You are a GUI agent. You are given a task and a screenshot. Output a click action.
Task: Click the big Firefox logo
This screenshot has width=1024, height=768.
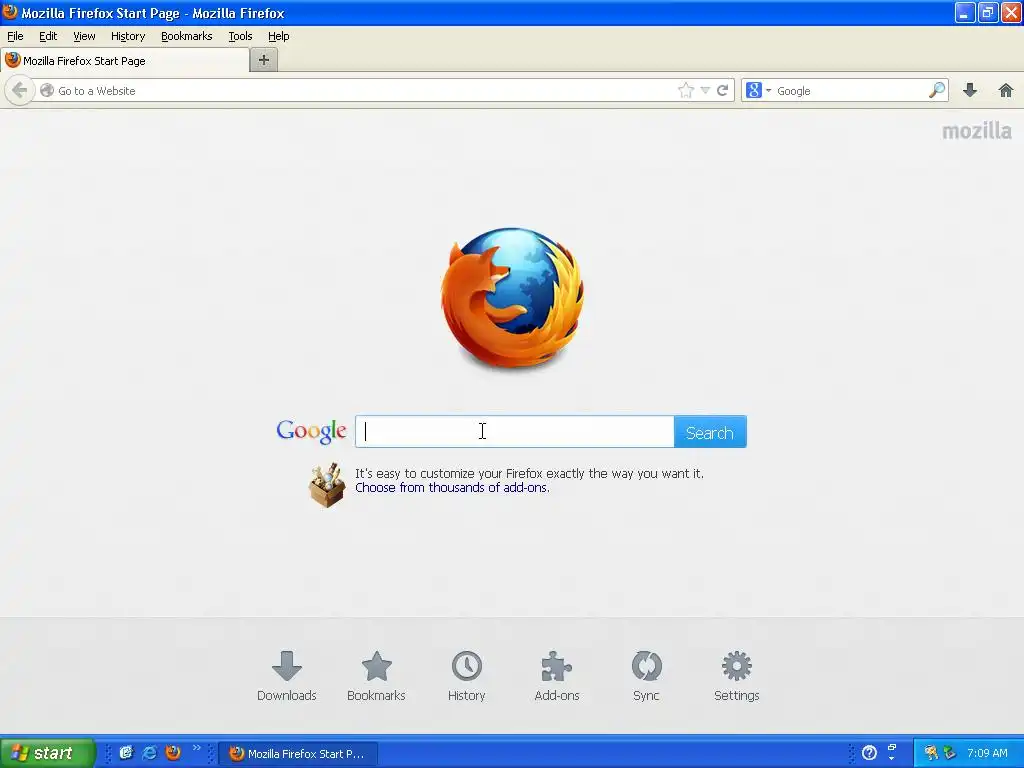(512, 297)
